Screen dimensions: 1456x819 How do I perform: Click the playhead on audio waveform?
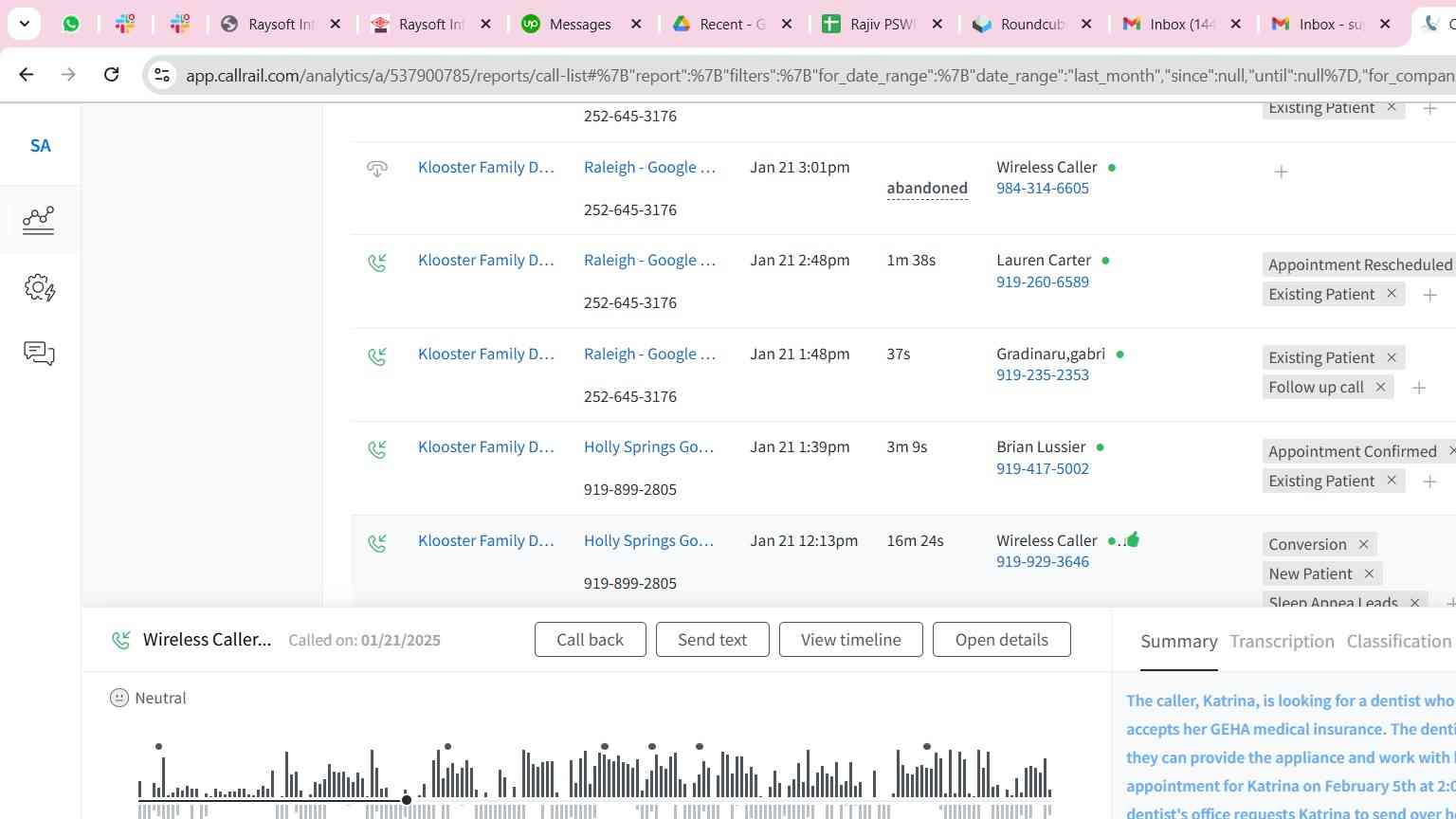click(407, 800)
